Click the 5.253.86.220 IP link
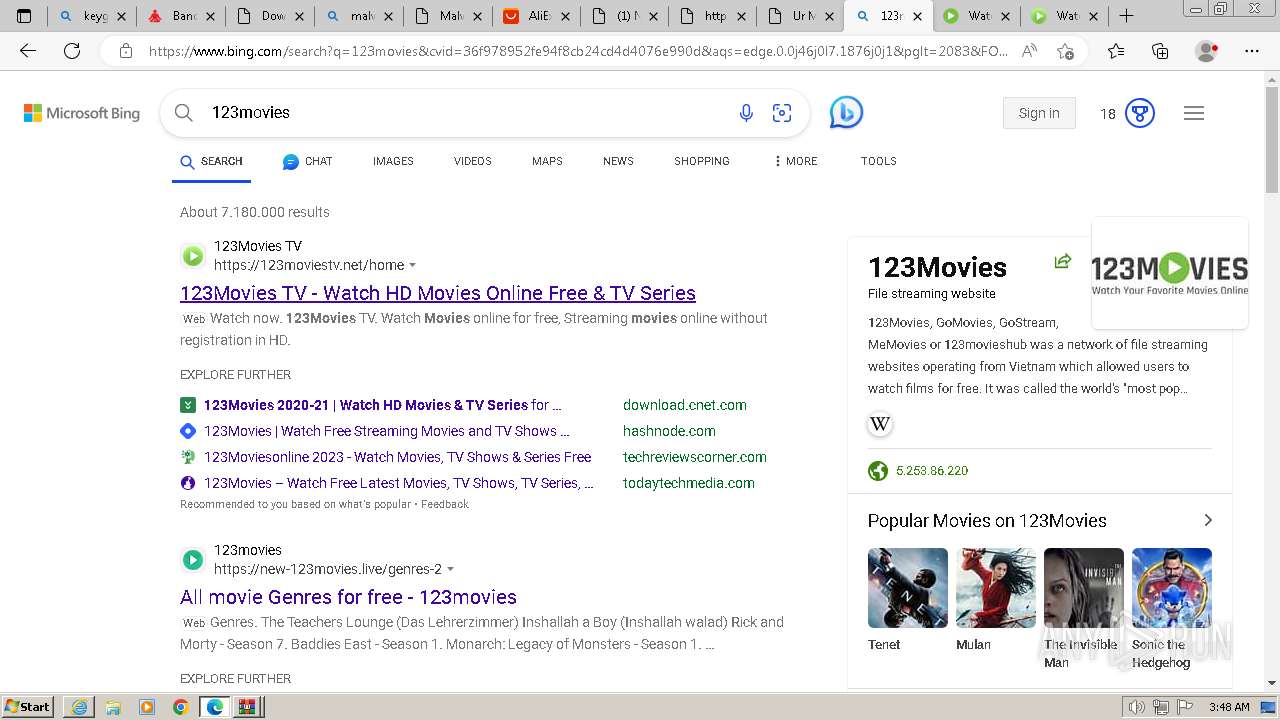 coord(932,471)
